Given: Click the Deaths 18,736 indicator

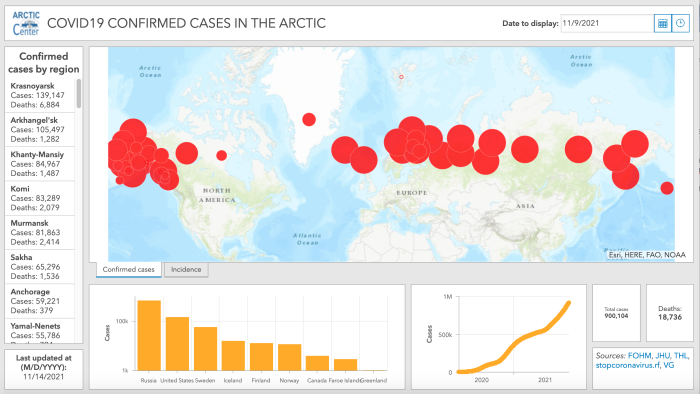Looking at the screenshot, I should pyautogui.click(x=670, y=313).
